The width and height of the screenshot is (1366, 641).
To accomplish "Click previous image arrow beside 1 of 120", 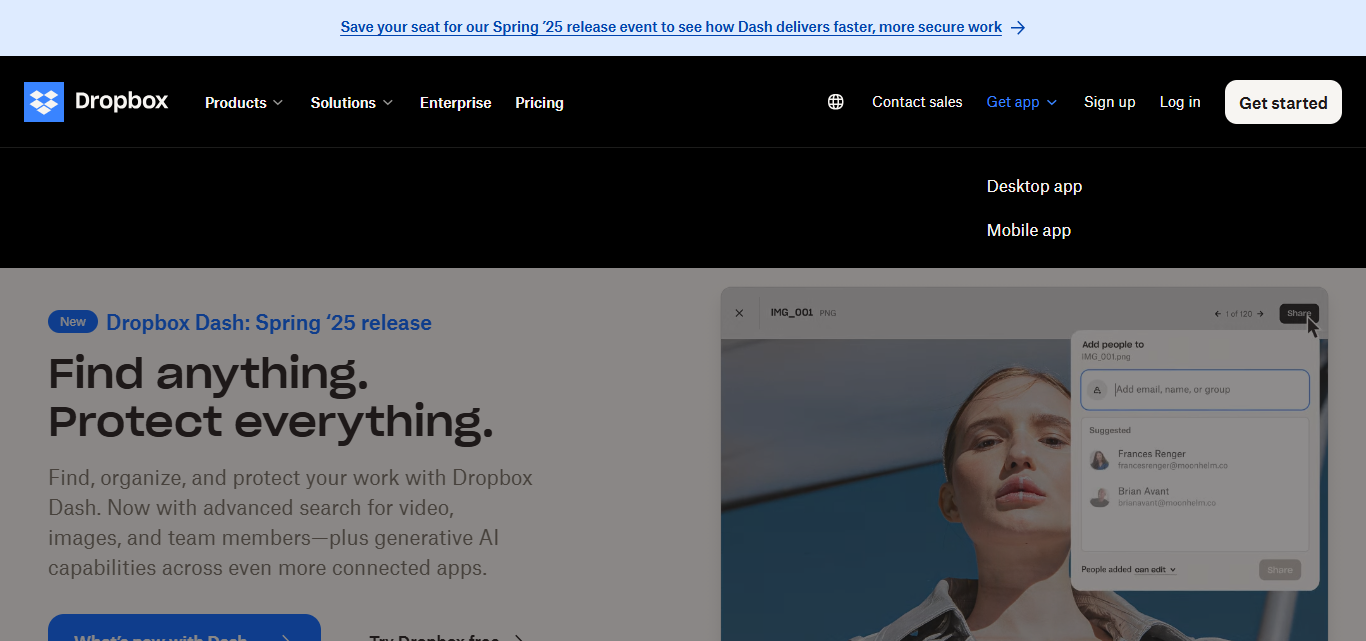I will (x=1218, y=314).
